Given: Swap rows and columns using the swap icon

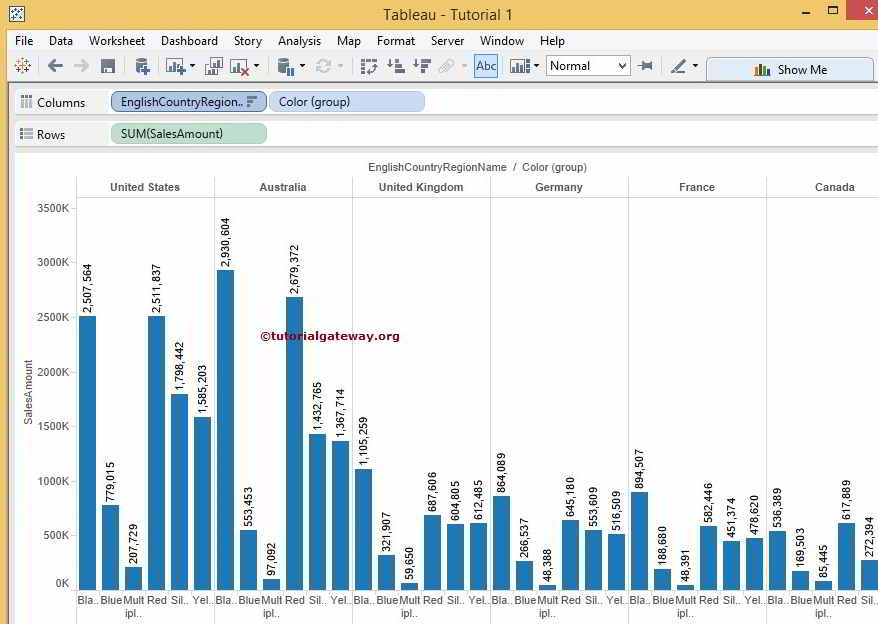Looking at the screenshot, I should pos(369,66).
